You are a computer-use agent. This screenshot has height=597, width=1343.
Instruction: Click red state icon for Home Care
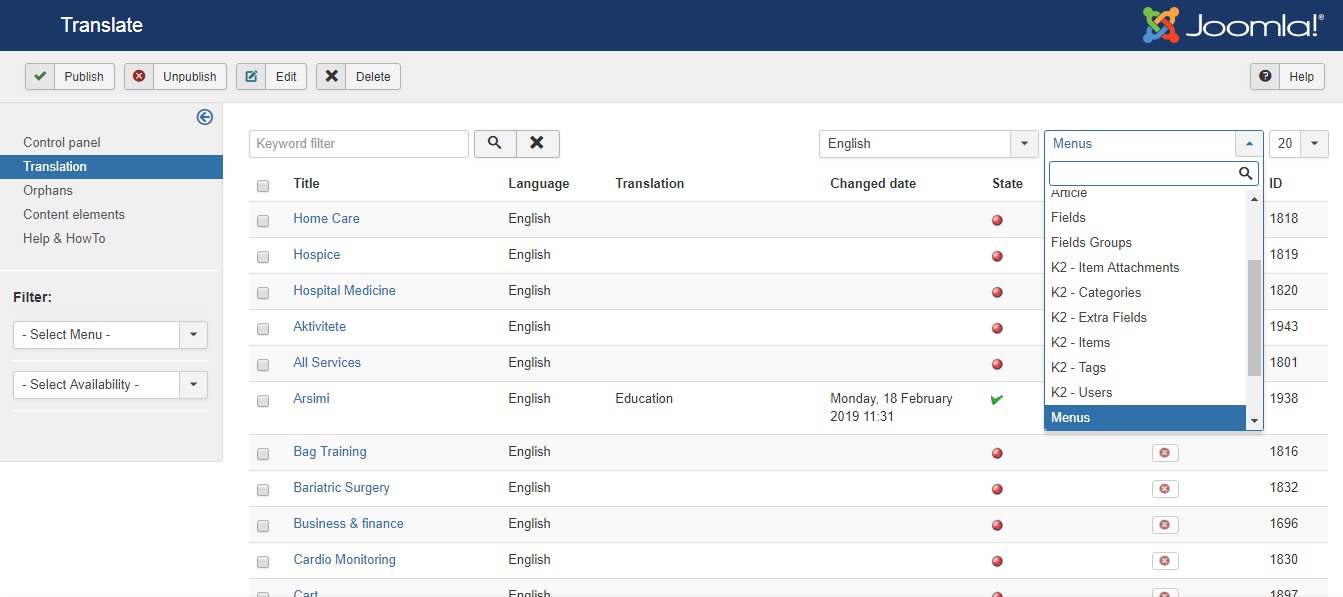[997, 220]
